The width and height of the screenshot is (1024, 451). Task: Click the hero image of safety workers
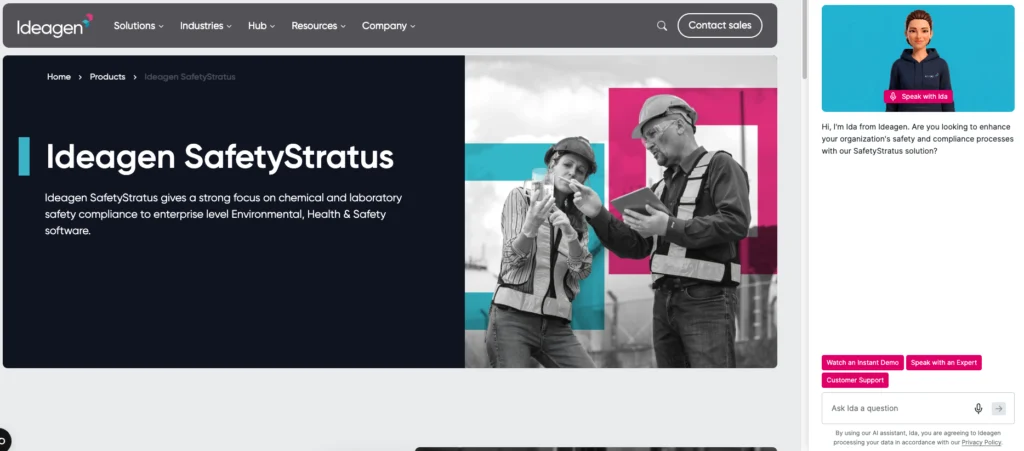pyautogui.click(x=620, y=211)
